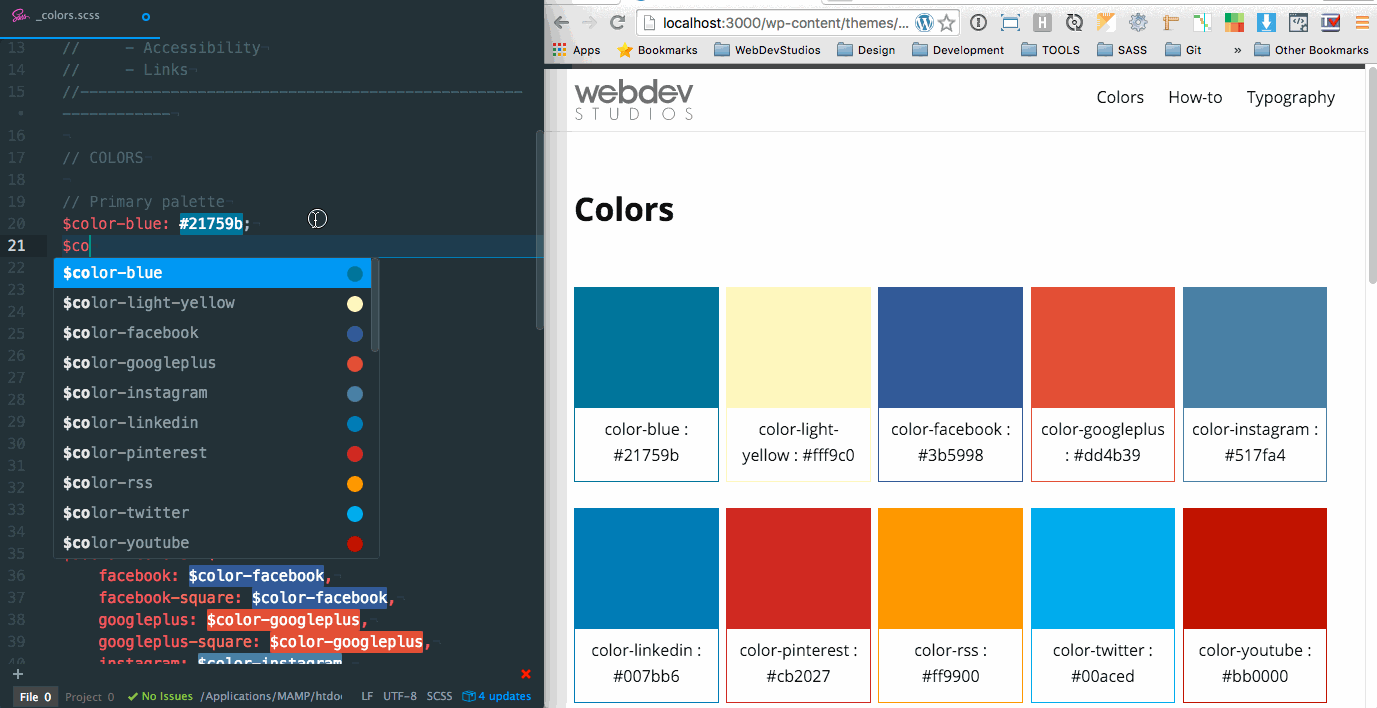Select the $color-youtube suggestion
The width and height of the screenshot is (1377, 708).
(x=212, y=543)
